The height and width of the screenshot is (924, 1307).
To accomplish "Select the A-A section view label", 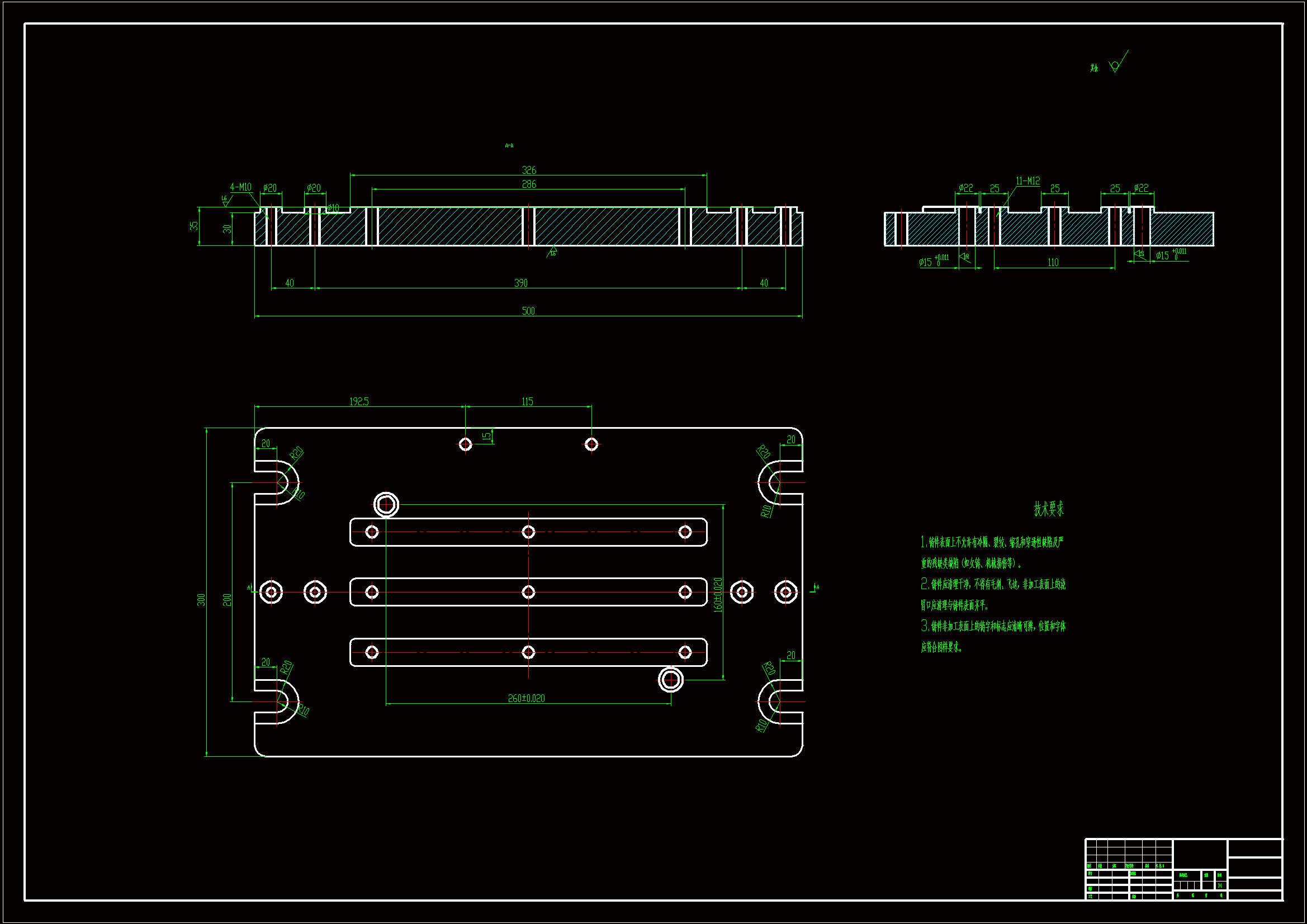I will 509,146.
